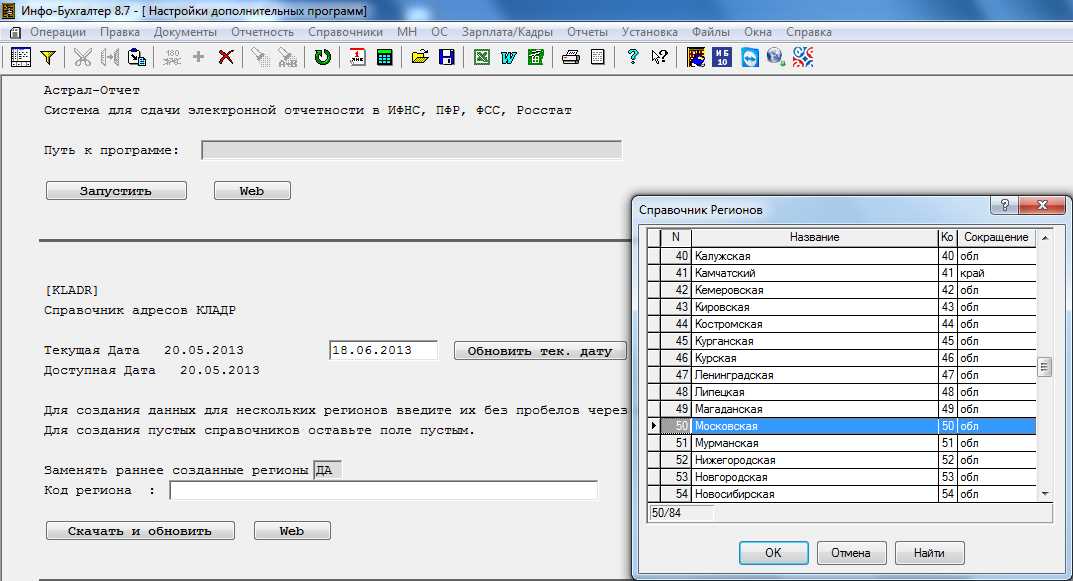Click Отмена in region dialog

click(x=851, y=553)
